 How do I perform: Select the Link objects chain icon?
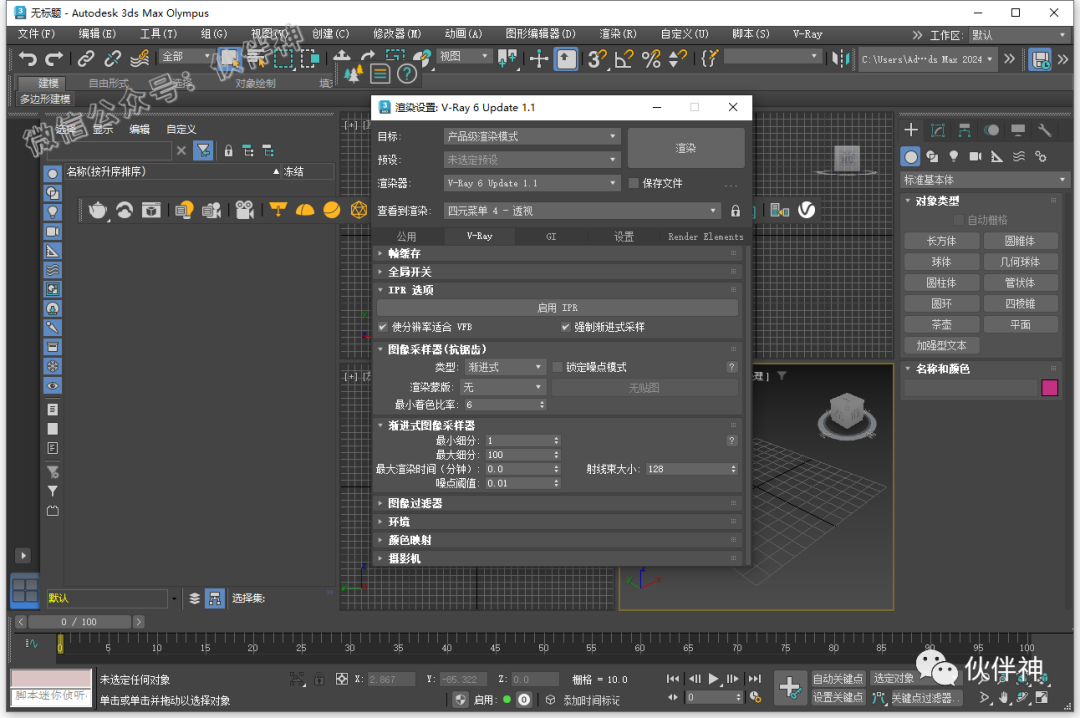(85, 59)
